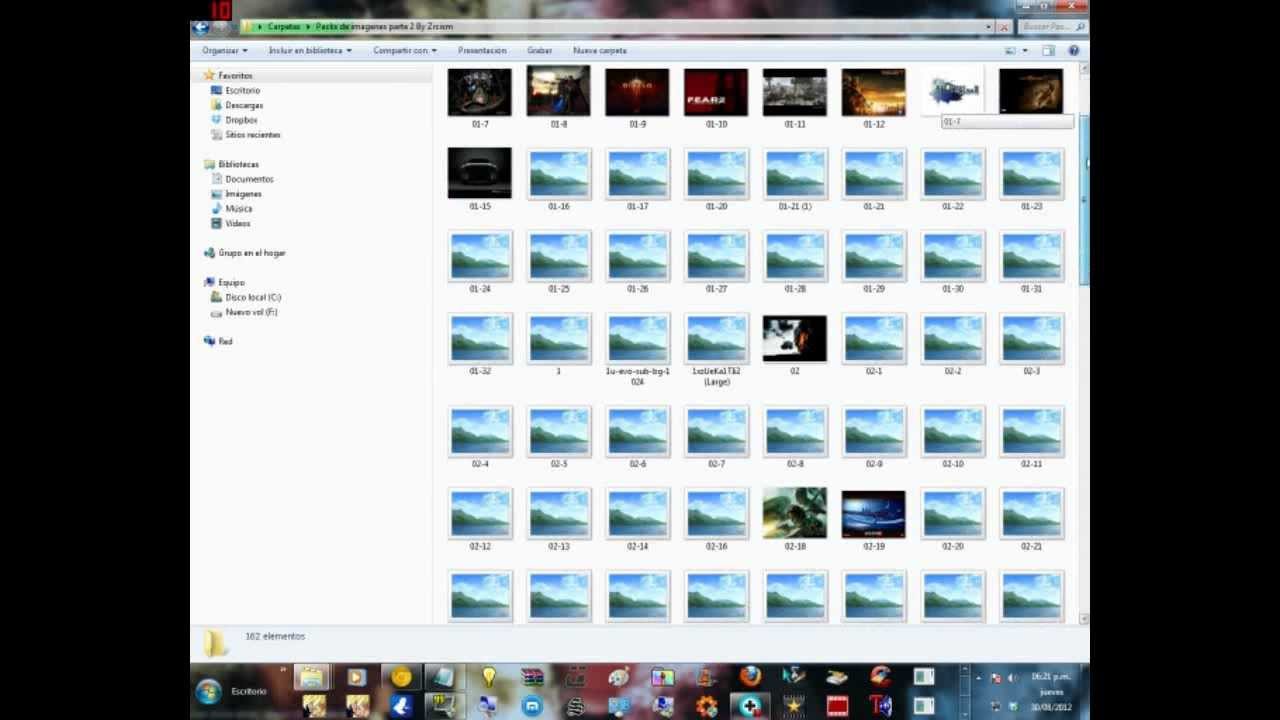The height and width of the screenshot is (720, 1280).
Task: Select image thumbnail 01-11
Action: (795, 92)
